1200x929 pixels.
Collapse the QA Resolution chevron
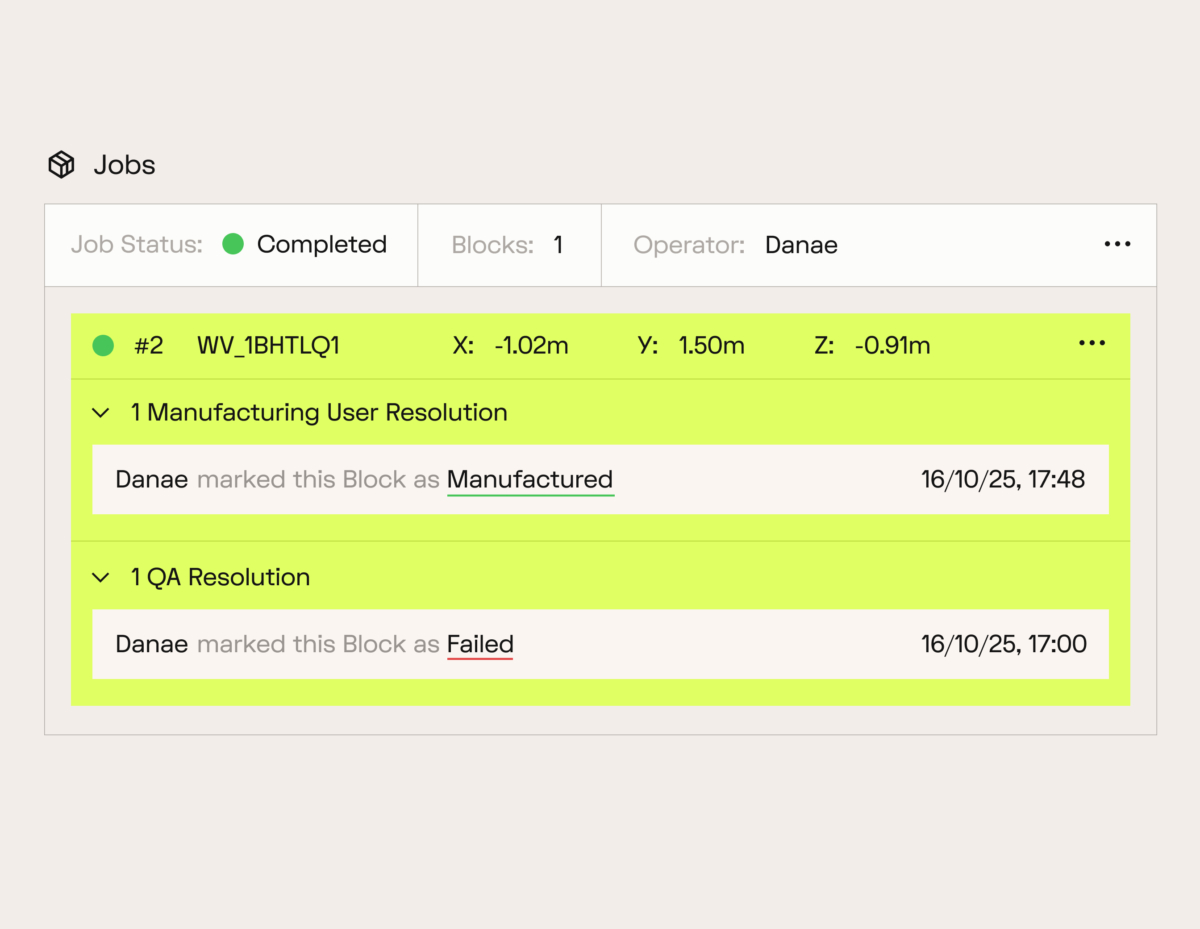[x=100, y=578]
